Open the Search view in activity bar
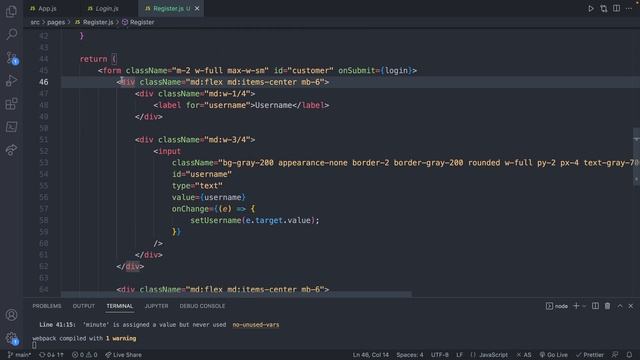The image size is (640, 360). (11, 34)
